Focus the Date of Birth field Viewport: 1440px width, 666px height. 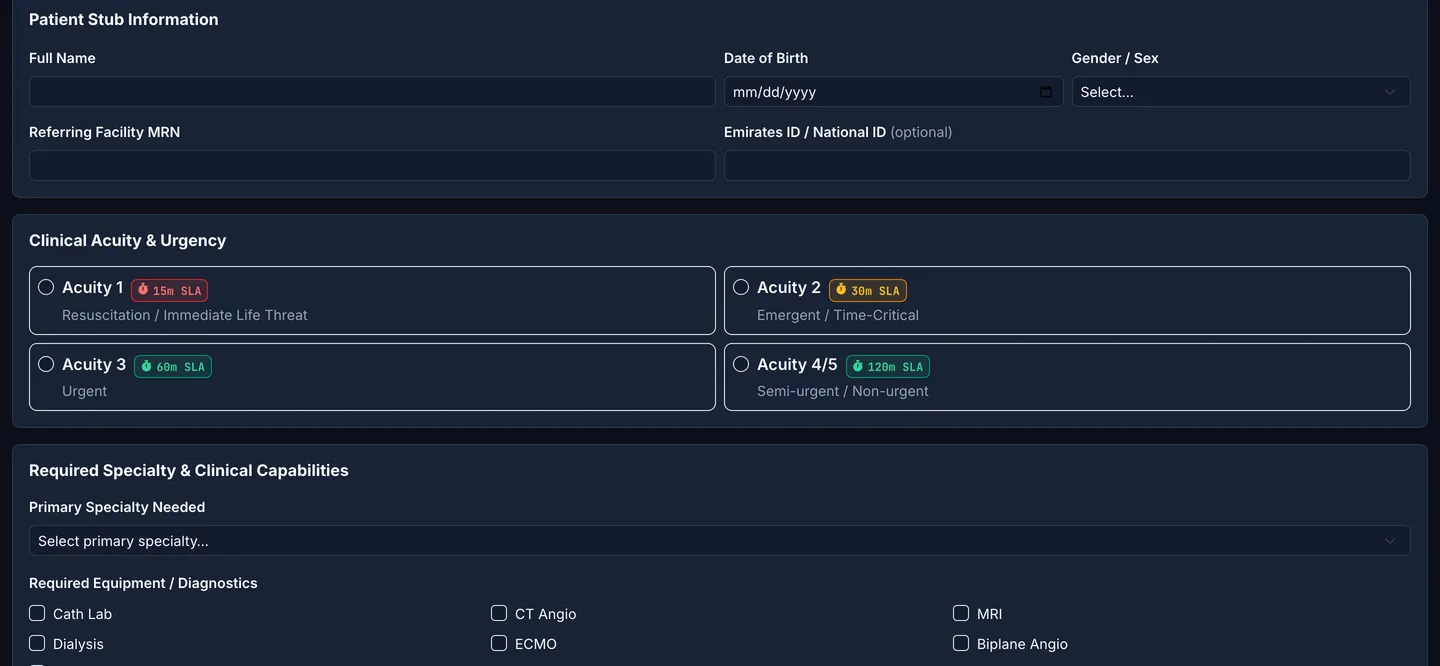pos(893,92)
